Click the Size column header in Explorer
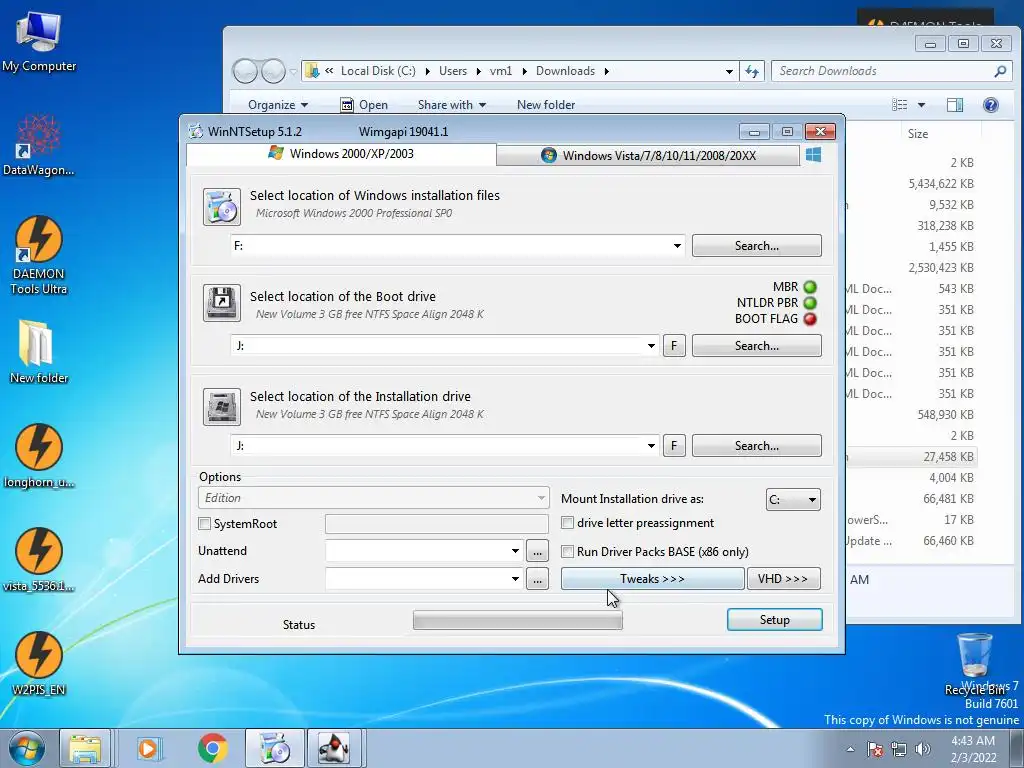 [917, 134]
